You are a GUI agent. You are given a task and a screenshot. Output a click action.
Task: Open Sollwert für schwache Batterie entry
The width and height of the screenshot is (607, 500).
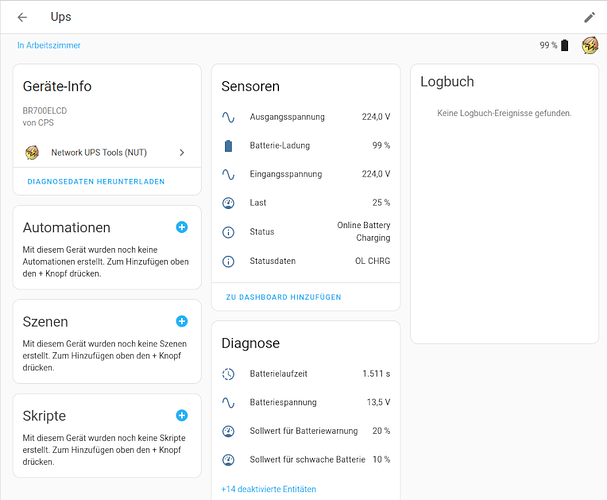(305, 460)
